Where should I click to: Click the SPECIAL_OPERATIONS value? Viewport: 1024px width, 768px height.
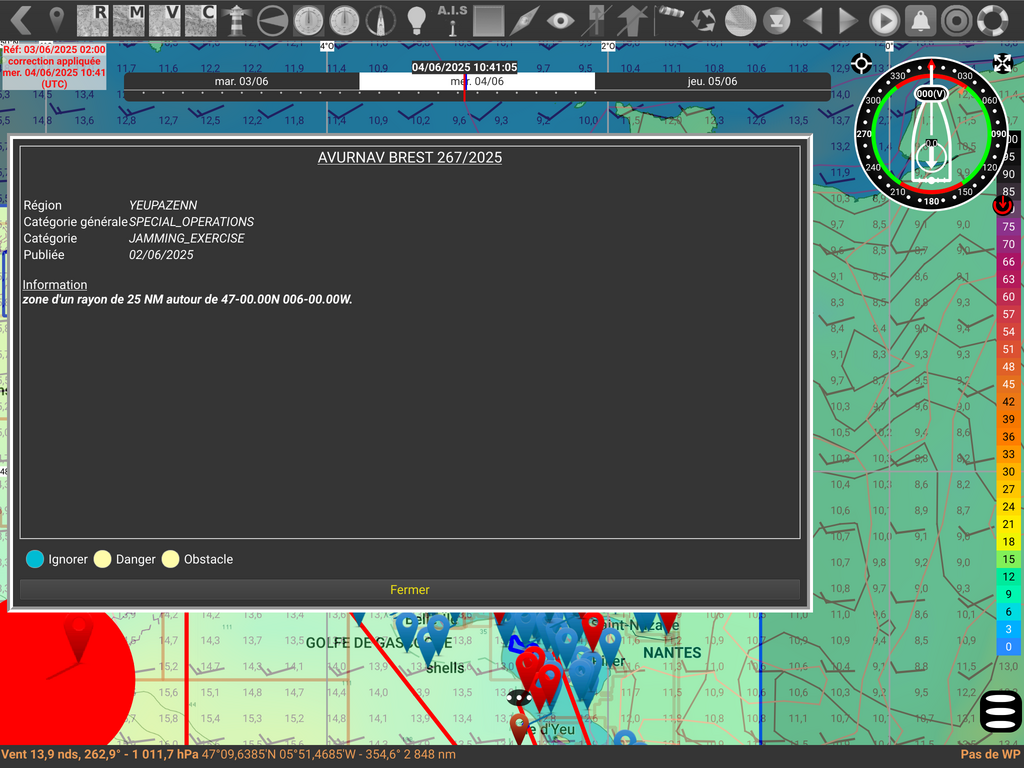click(191, 222)
